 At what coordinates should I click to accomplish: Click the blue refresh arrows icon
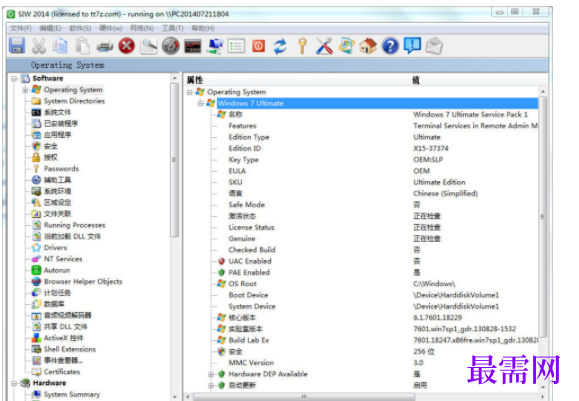pos(280,47)
